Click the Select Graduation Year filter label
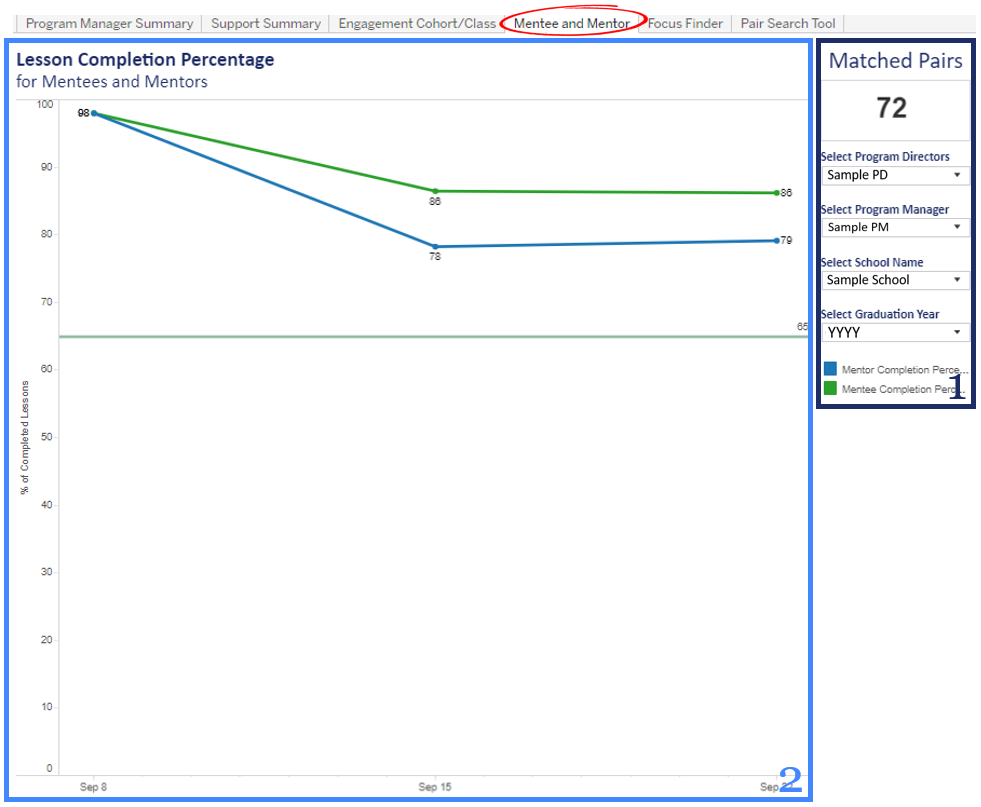 click(880, 314)
